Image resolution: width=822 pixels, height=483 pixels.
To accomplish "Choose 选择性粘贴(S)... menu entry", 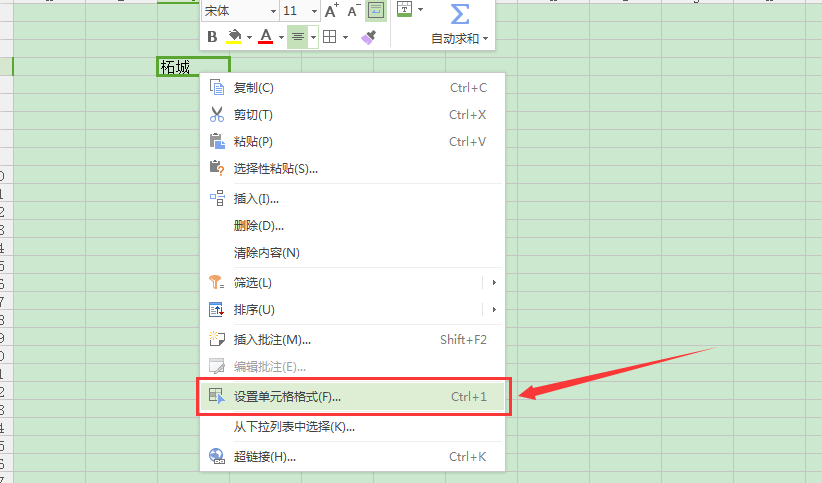I will point(352,169).
